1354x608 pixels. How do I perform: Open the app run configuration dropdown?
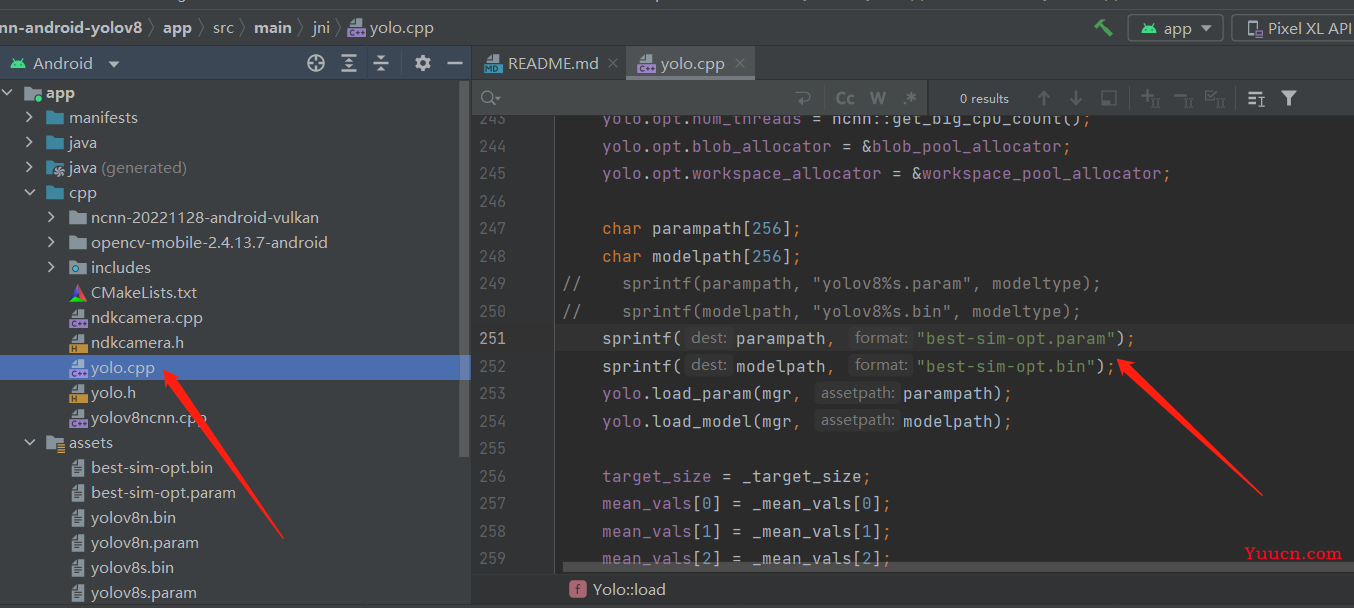1176,28
